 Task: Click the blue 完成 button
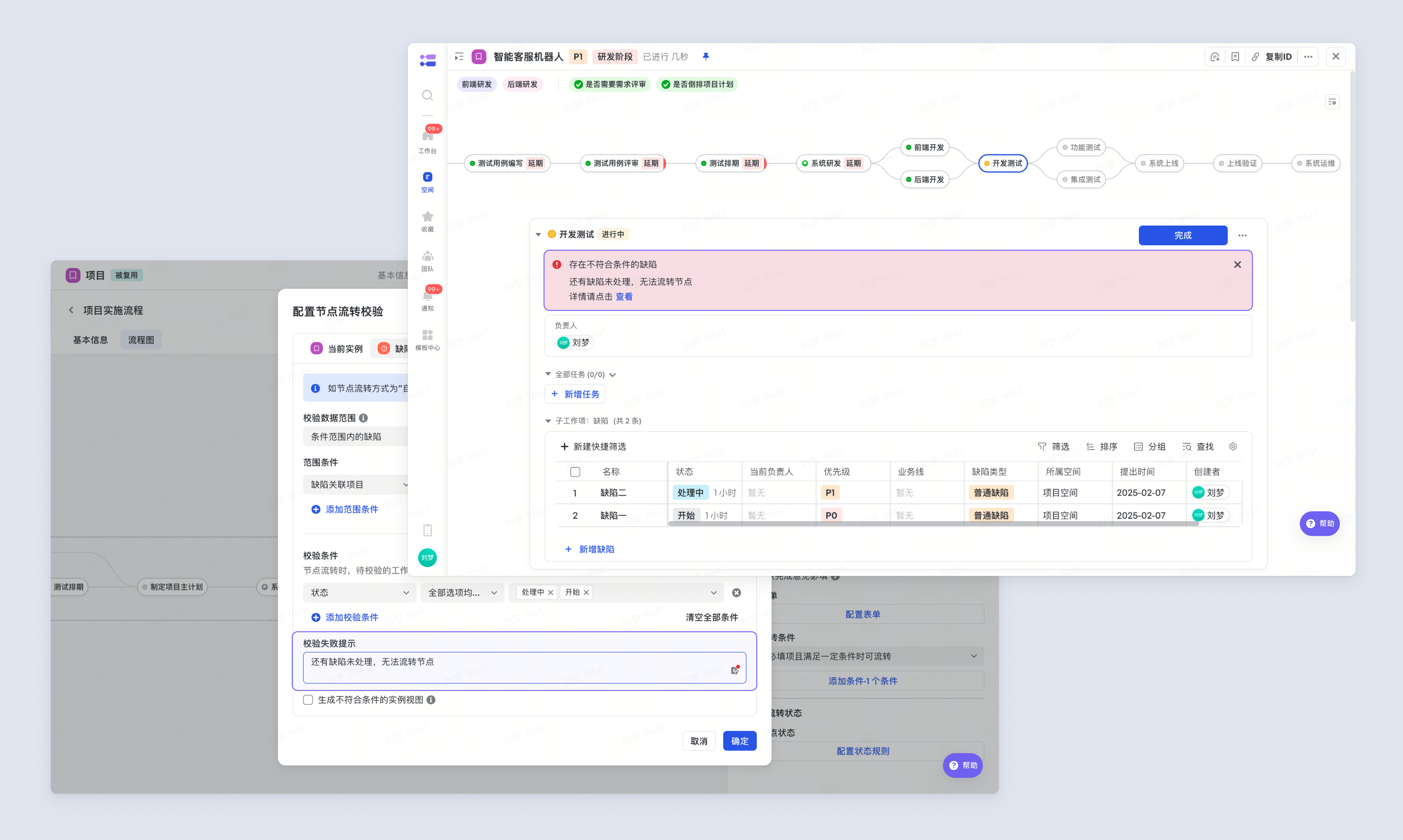tap(1183, 235)
